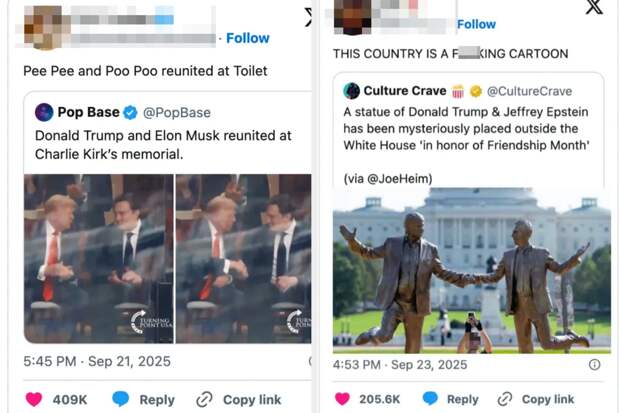Click Culture Crave profile avatar

click(x=351, y=91)
